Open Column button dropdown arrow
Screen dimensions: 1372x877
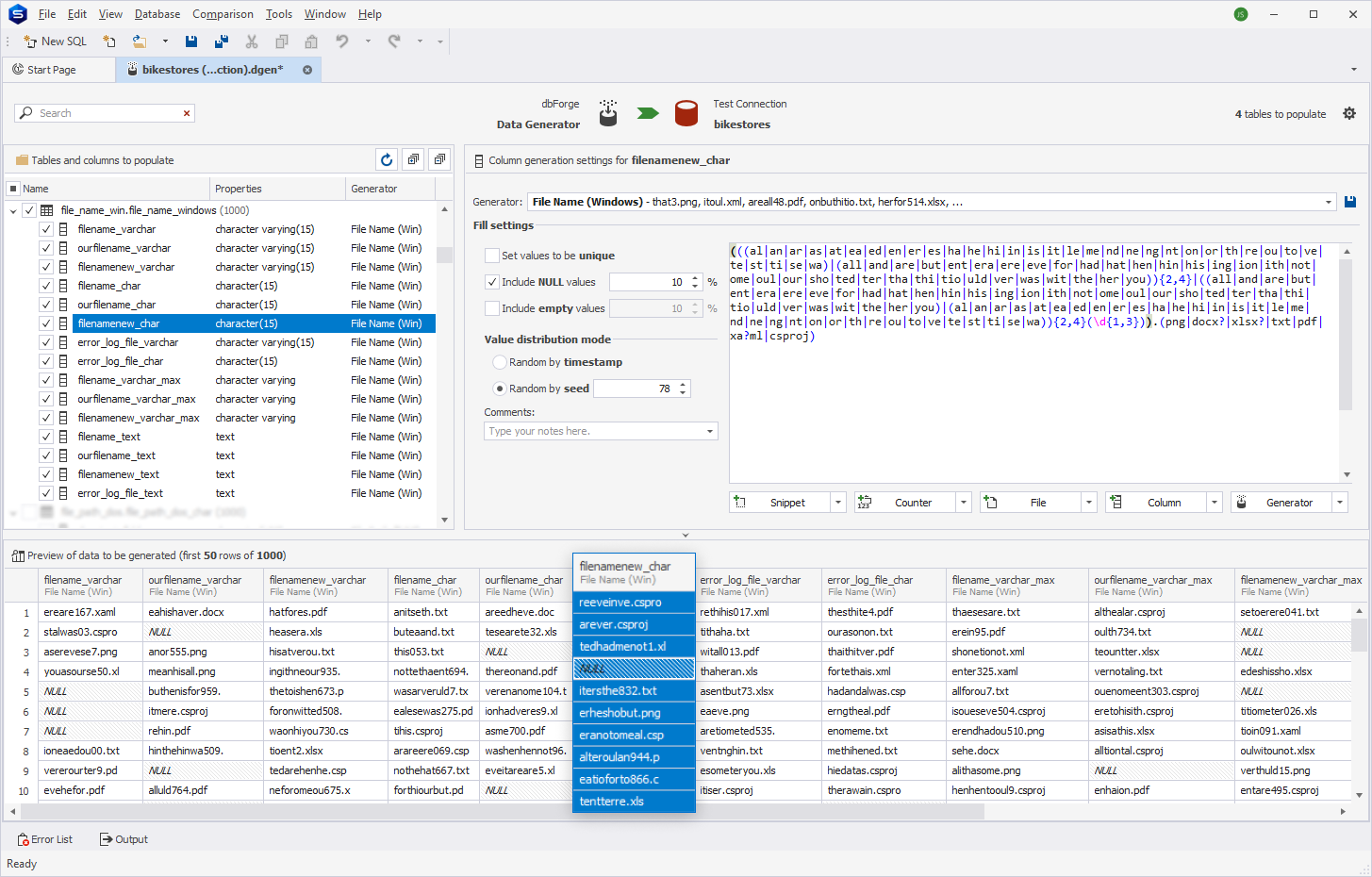click(x=1215, y=503)
